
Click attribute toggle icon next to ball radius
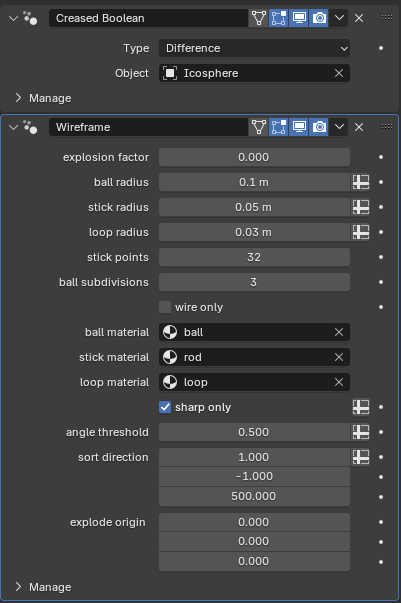pyautogui.click(x=361, y=182)
